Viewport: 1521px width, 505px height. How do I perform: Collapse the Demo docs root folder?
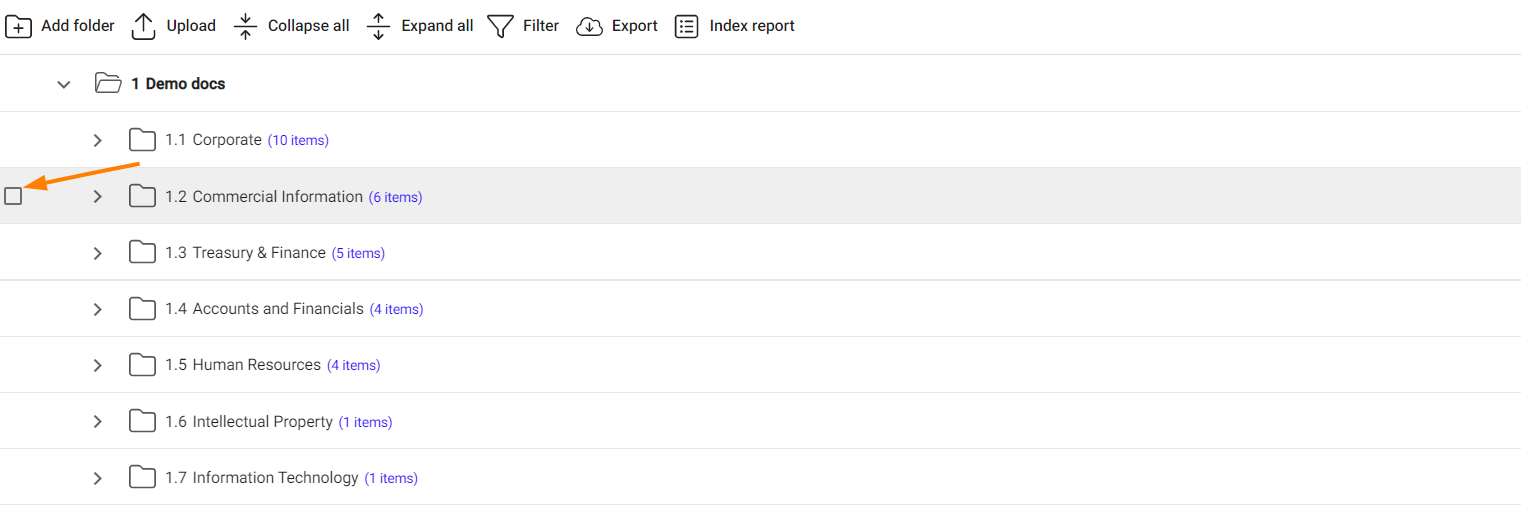point(64,84)
